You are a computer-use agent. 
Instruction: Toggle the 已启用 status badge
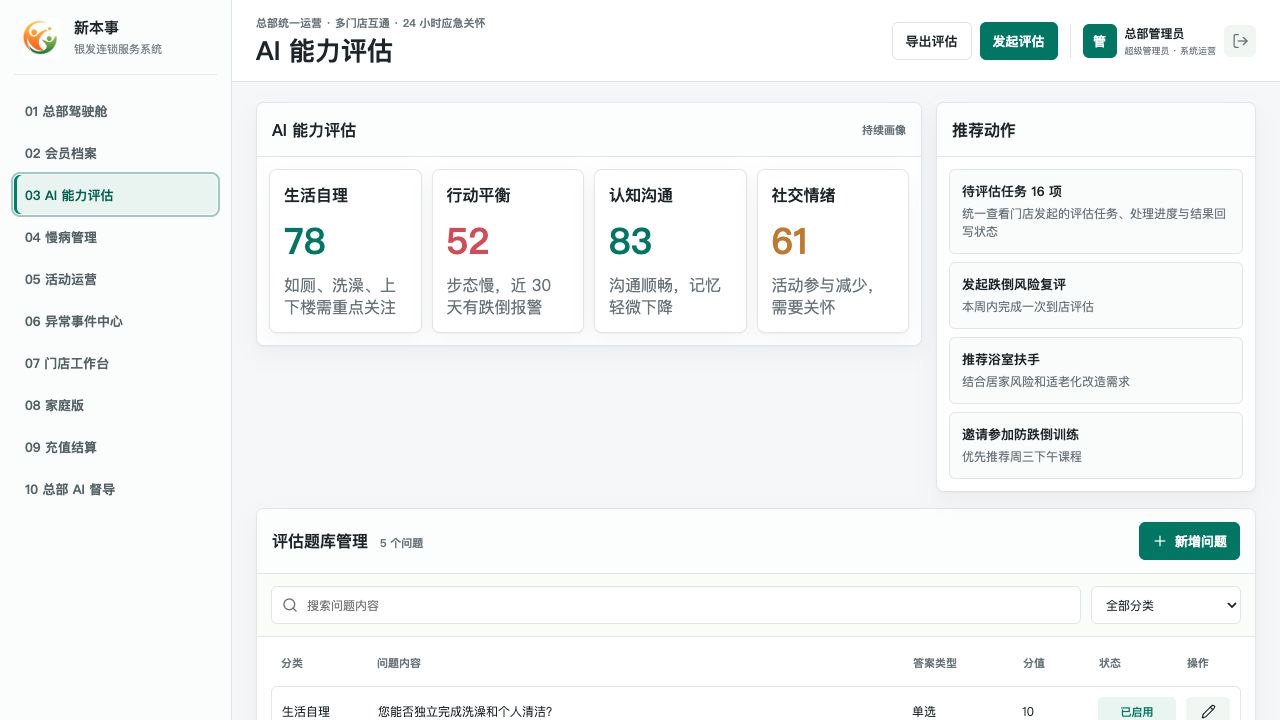[x=1136, y=711]
